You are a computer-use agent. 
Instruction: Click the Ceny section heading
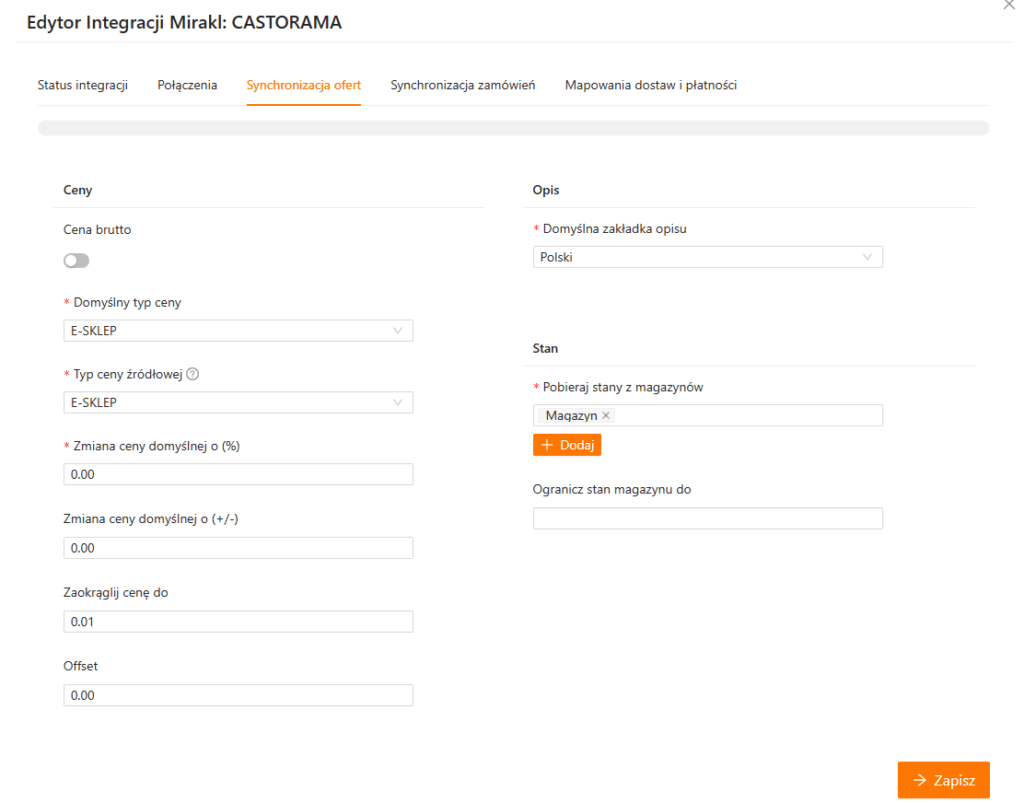(x=78, y=190)
